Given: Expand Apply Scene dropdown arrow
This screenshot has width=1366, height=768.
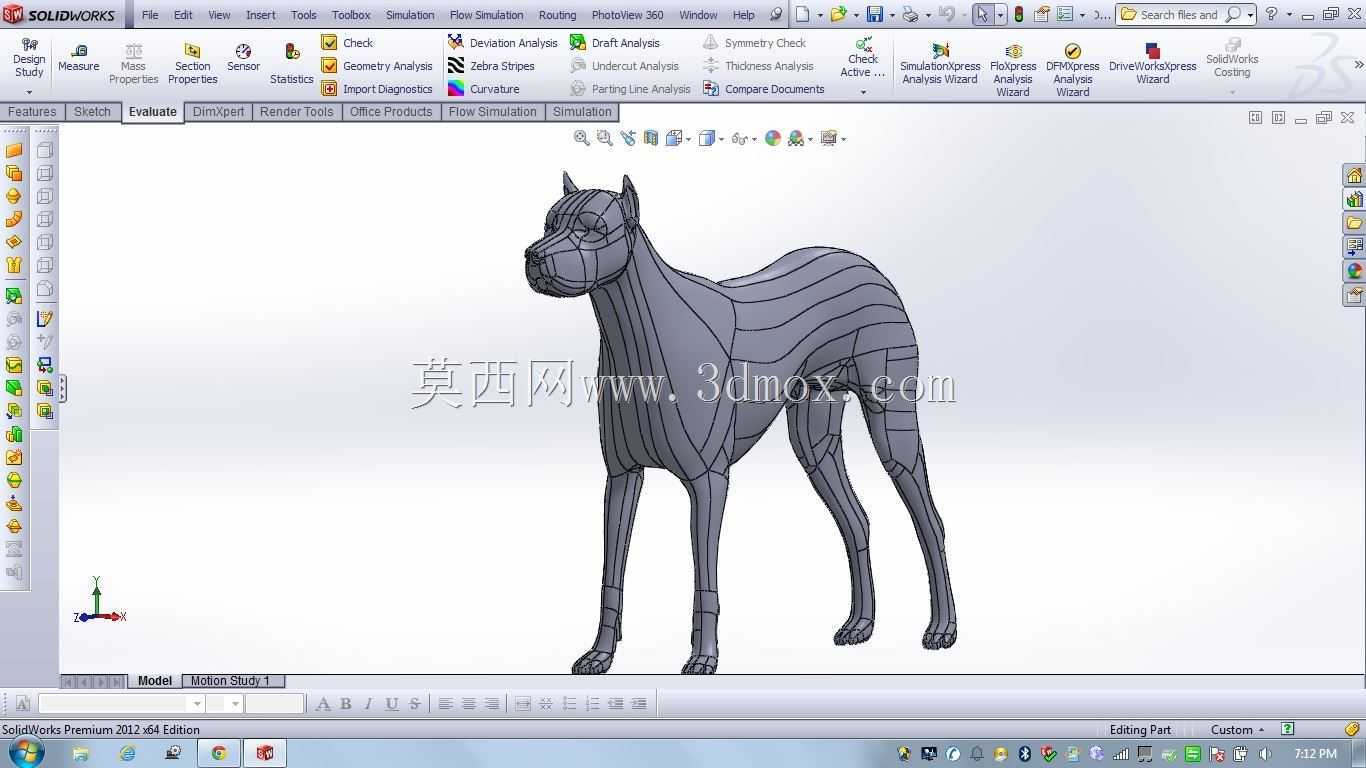Looking at the screenshot, I should [x=811, y=139].
